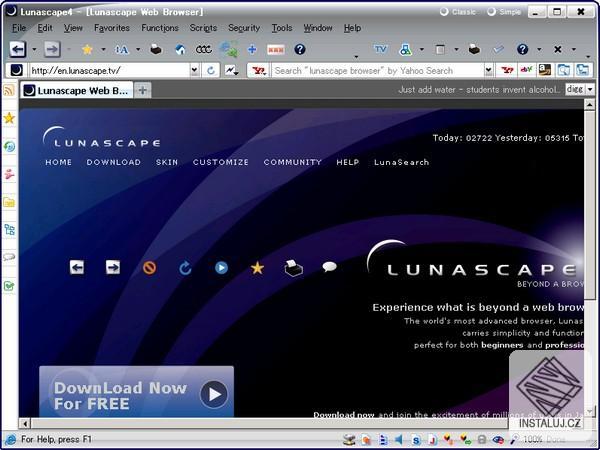Click the Yahoo Search input field
600x450 pixels.
(x=378, y=70)
